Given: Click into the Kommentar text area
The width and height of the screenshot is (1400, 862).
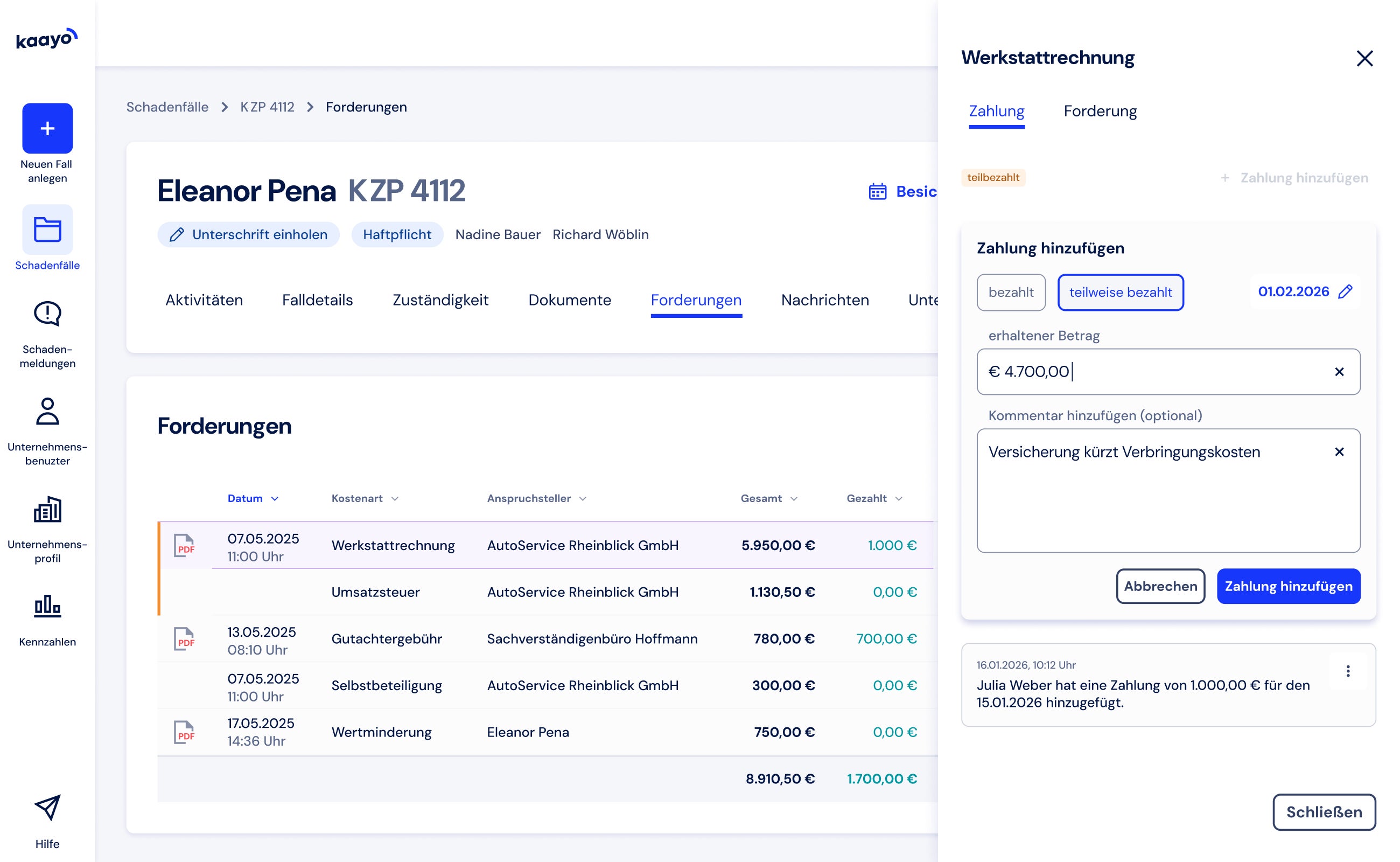Looking at the screenshot, I should coord(1168,491).
